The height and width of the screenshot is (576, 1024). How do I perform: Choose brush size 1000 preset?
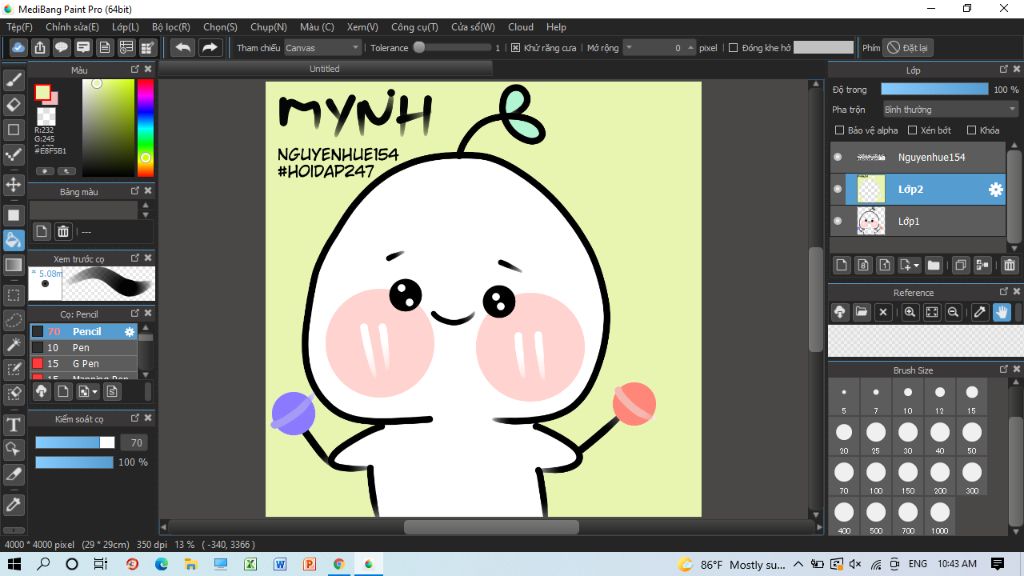point(940,518)
